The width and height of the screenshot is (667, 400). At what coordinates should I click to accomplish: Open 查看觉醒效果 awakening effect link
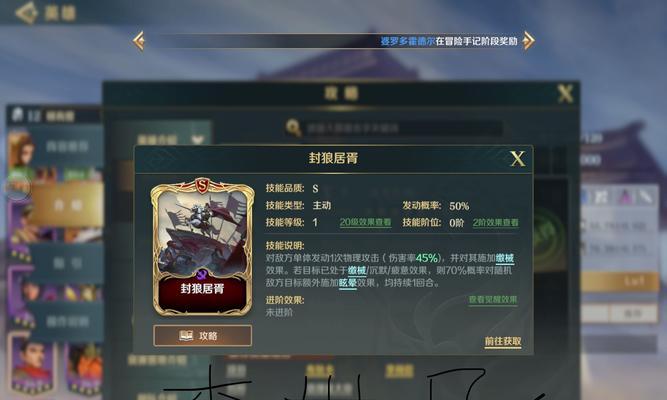(x=493, y=300)
